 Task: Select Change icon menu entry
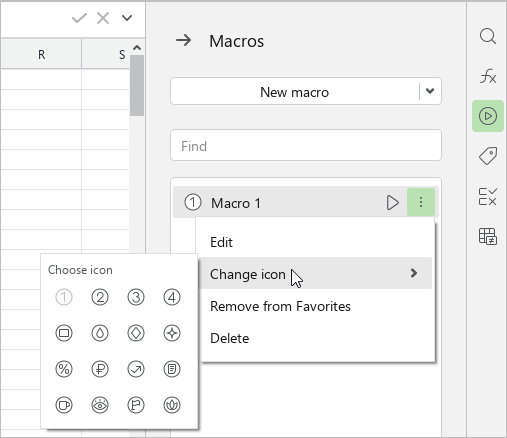pos(315,273)
